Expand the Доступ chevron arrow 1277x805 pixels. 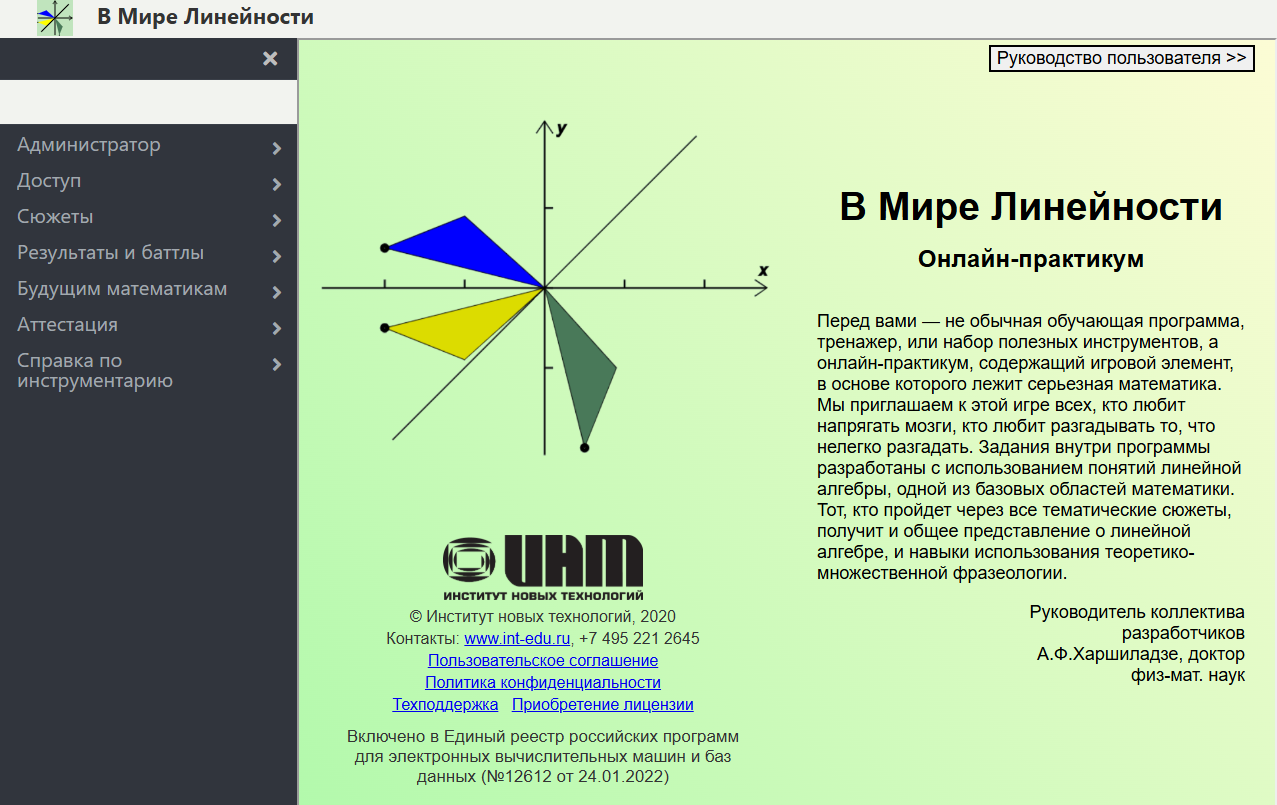(277, 184)
